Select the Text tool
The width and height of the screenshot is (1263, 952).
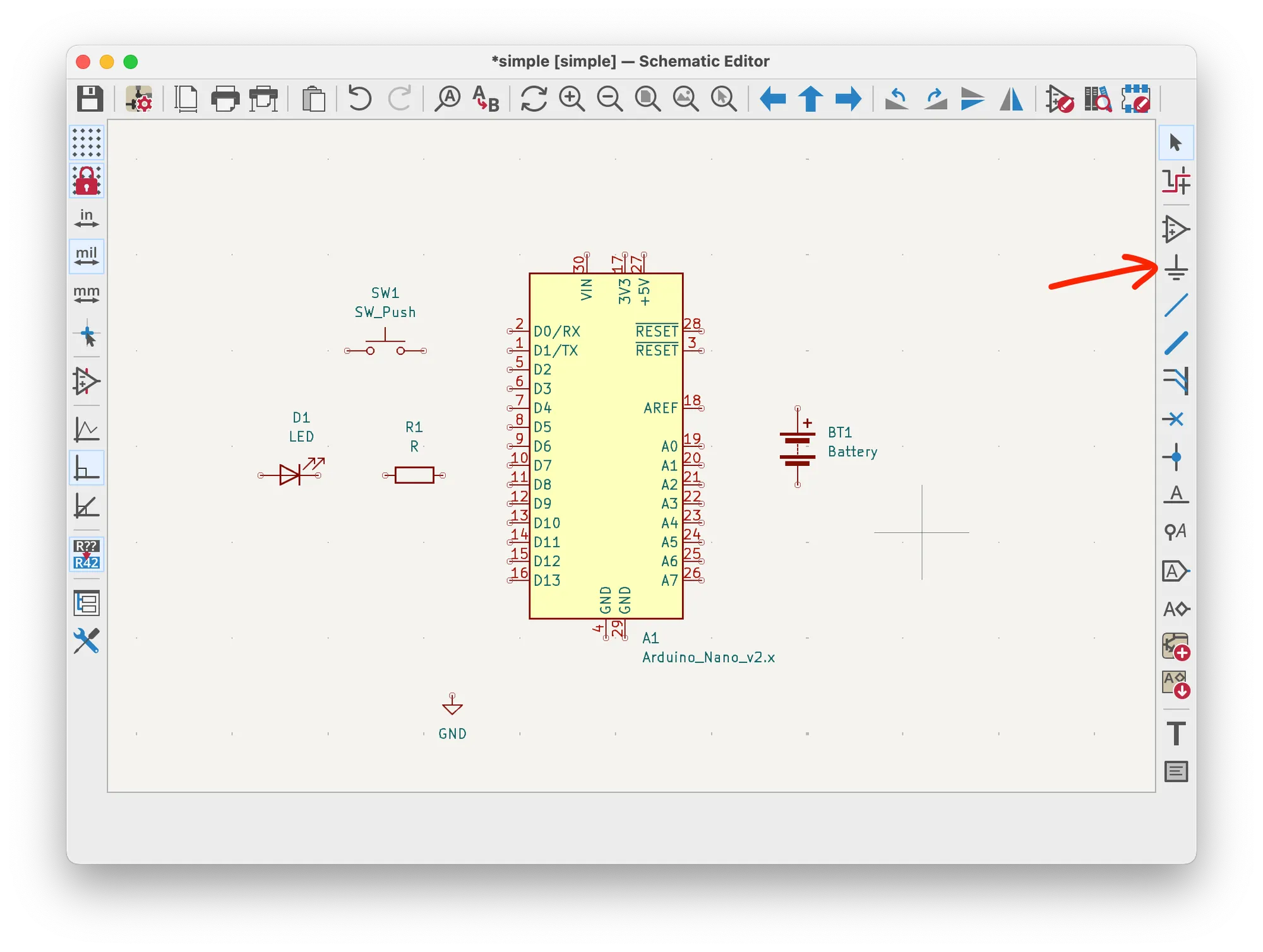click(x=1176, y=734)
